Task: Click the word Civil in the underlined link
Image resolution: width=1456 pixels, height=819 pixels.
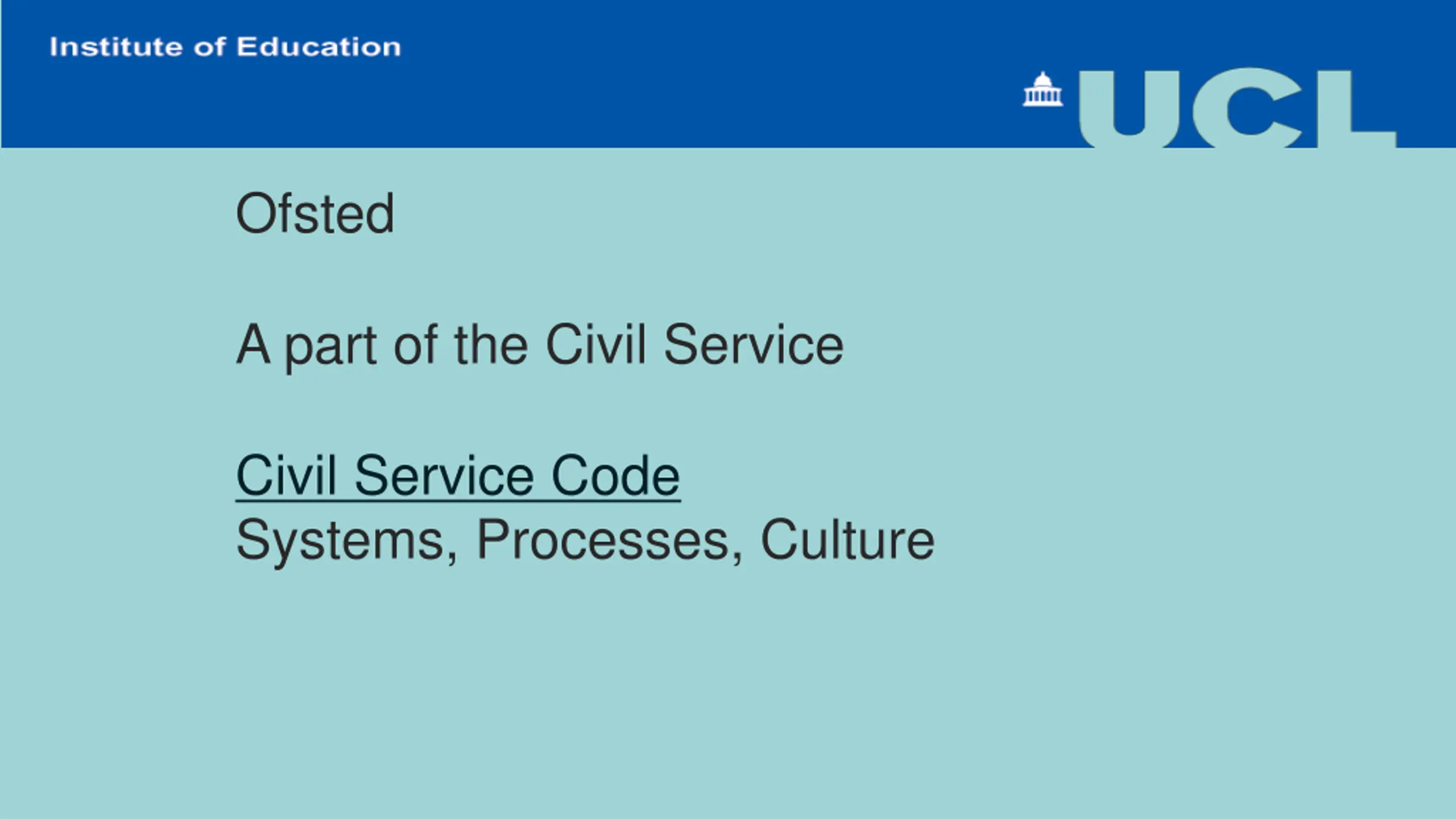Action: pyautogui.click(x=286, y=475)
